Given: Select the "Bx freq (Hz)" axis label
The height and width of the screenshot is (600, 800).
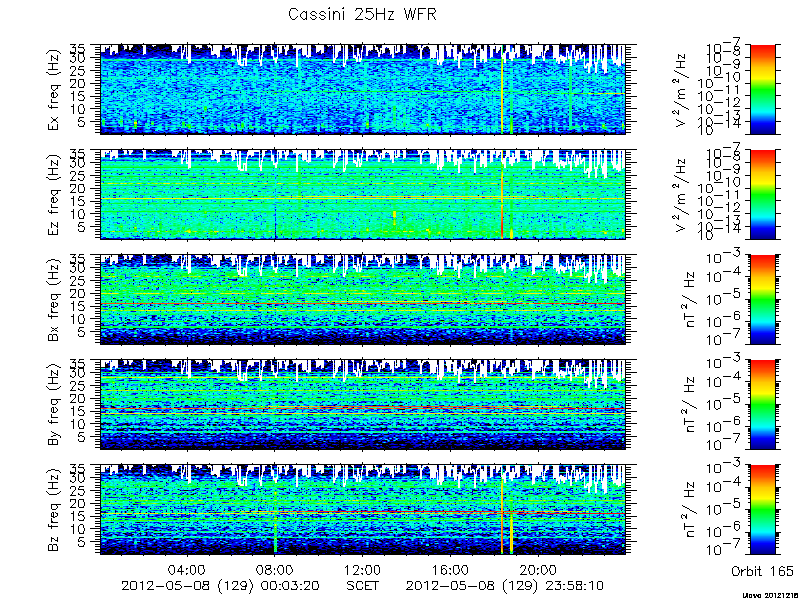Looking at the screenshot, I should point(55,299).
